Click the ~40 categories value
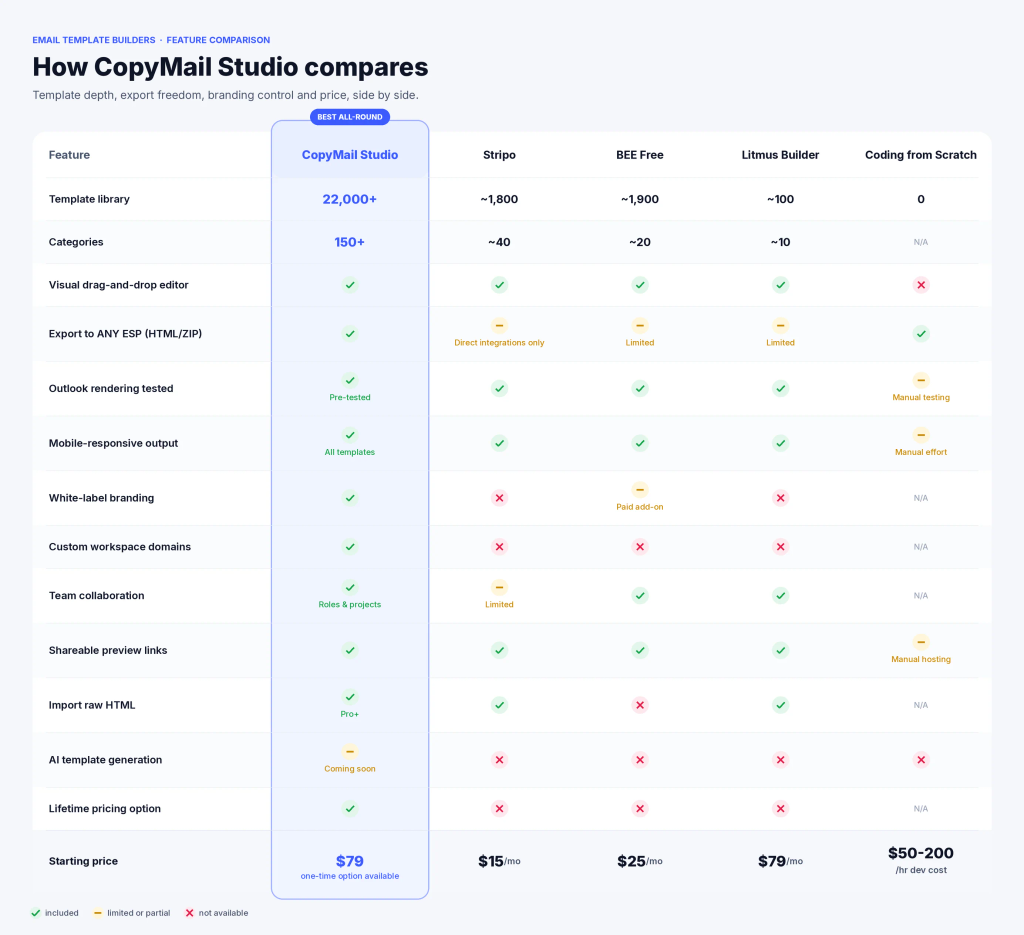Screen dimensions: 1024x935 [x=499, y=242]
